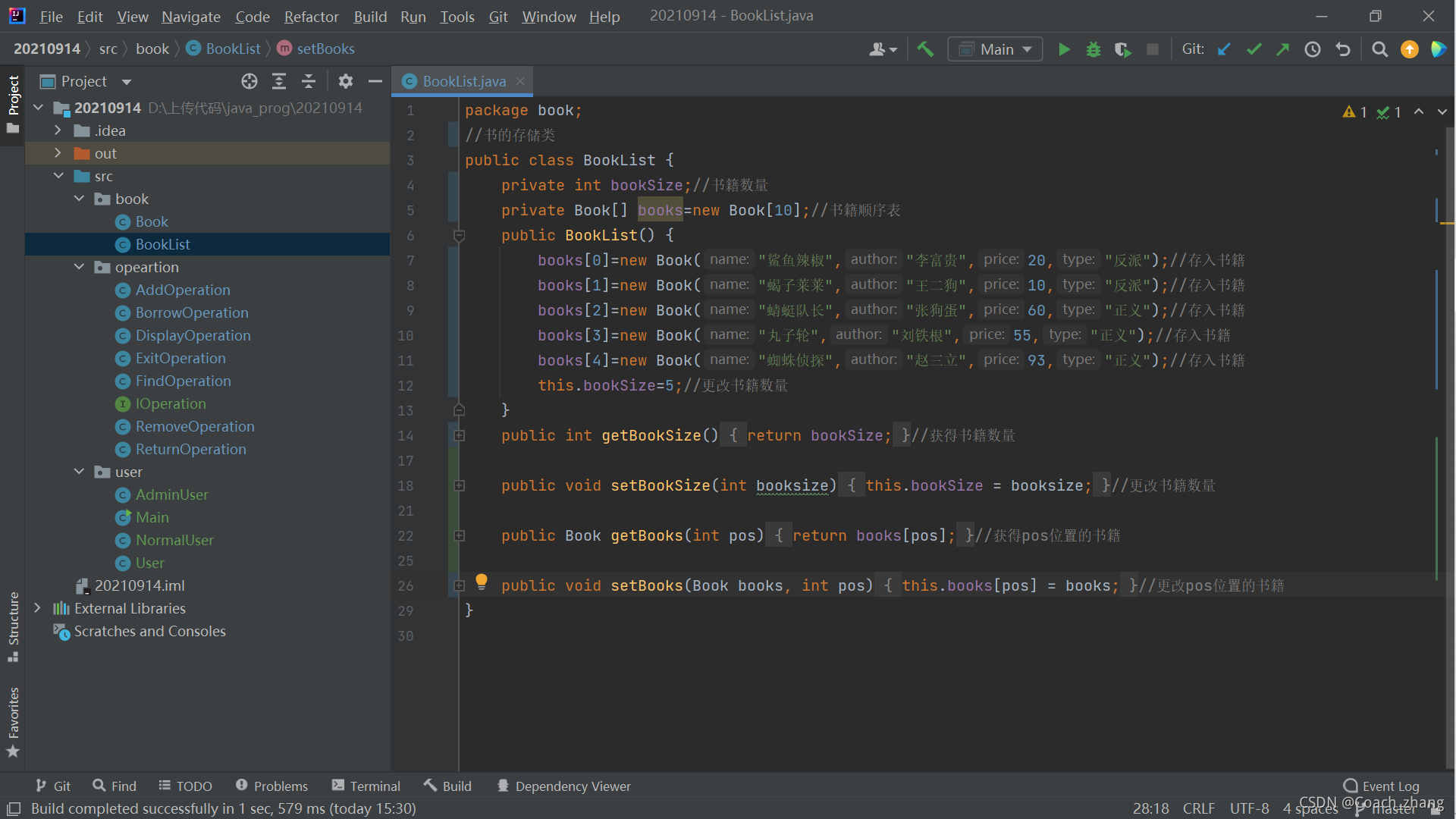The height and width of the screenshot is (819, 1456).
Task: Click the UTF-8 encoding status
Action: (x=1249, y=808)
